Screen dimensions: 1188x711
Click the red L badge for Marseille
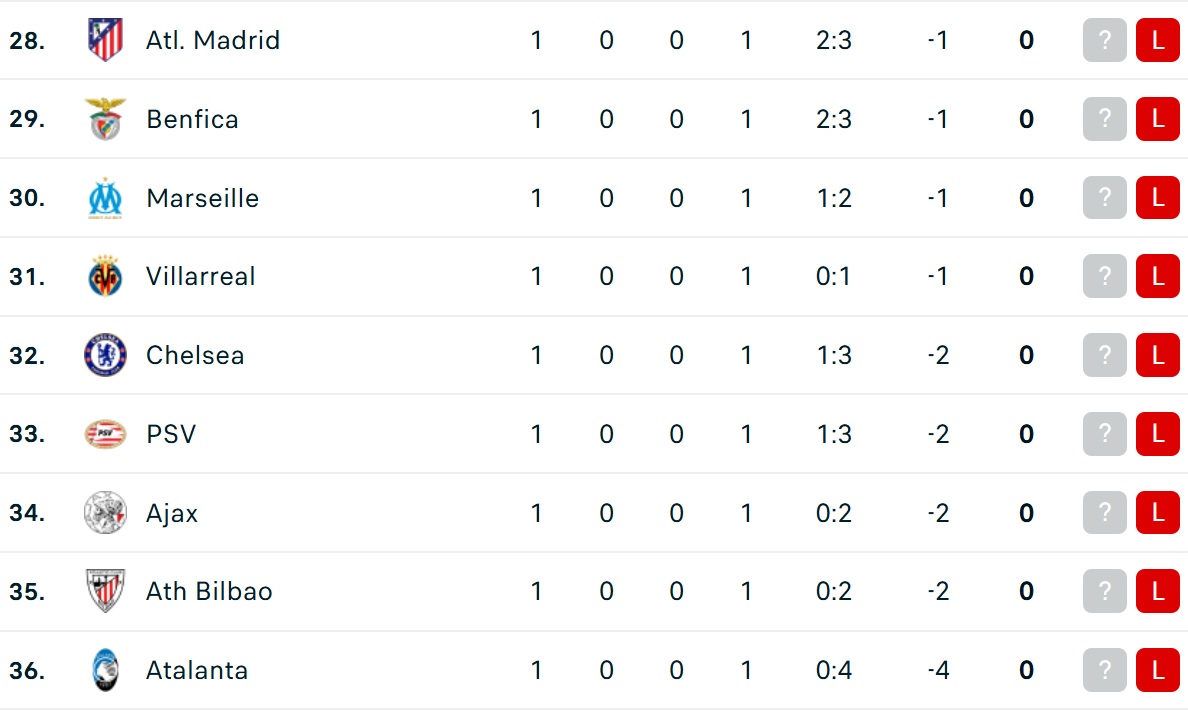click(1158, 198)
